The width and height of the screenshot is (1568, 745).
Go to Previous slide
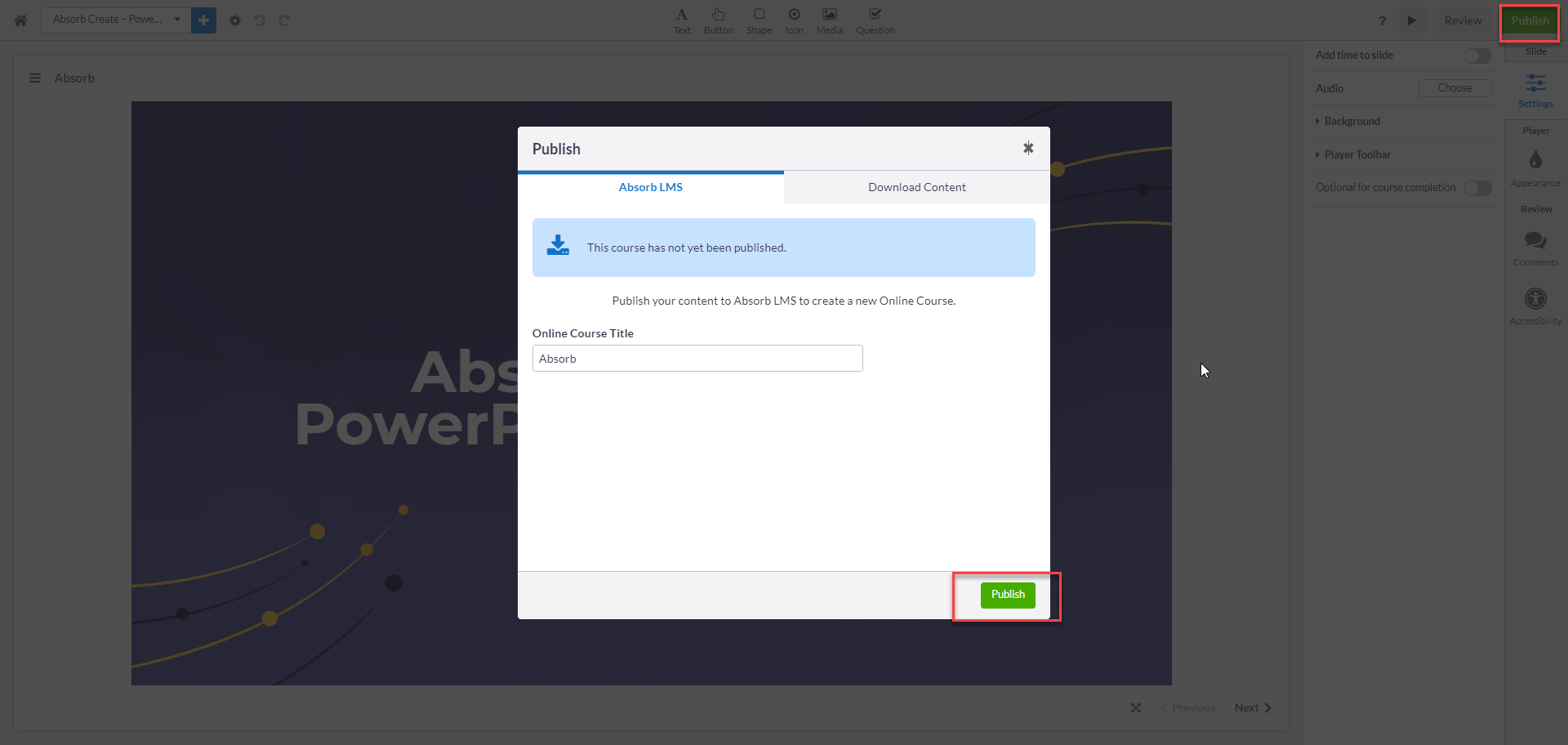pyautogui.click(x=1187, y=707)
